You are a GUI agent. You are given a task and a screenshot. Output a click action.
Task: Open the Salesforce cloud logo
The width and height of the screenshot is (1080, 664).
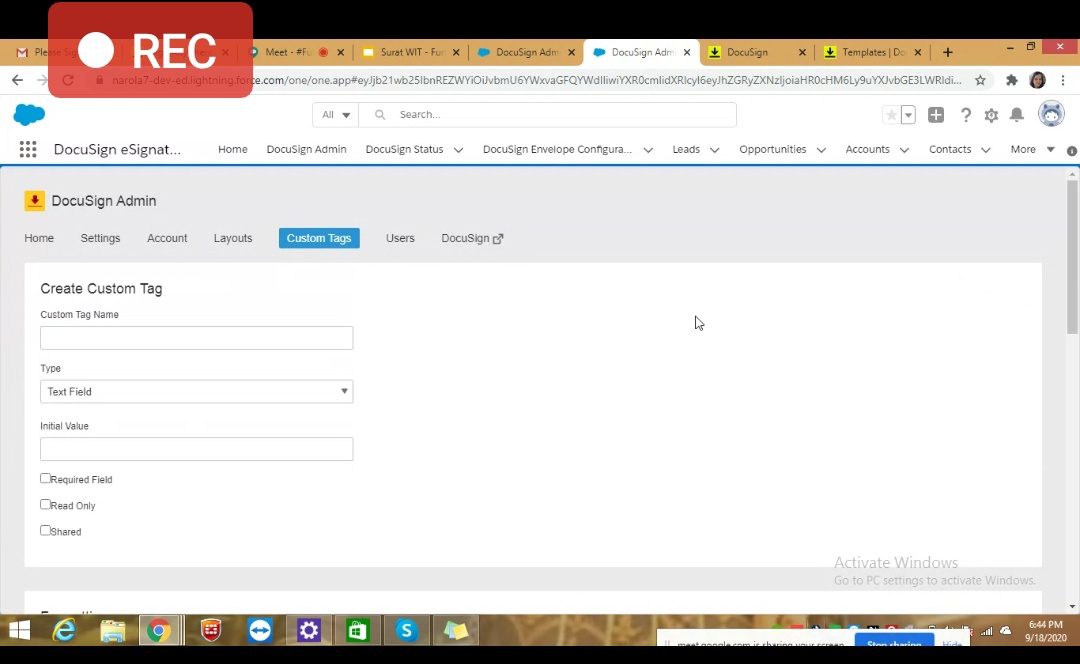coord(29,114)
